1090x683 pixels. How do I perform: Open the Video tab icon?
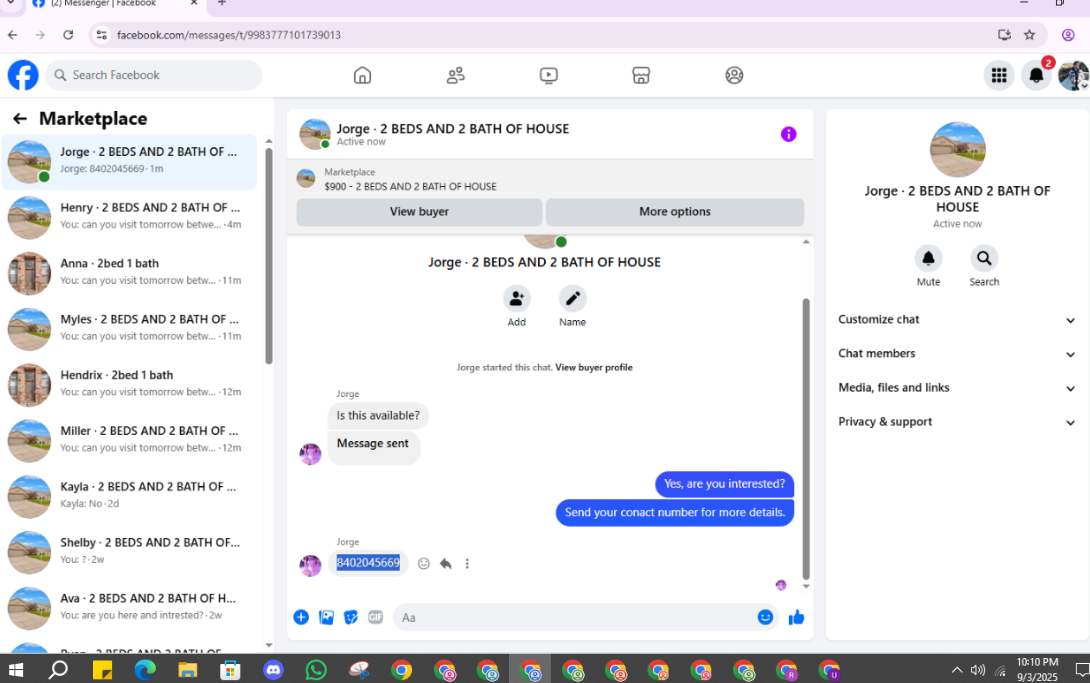548,75
